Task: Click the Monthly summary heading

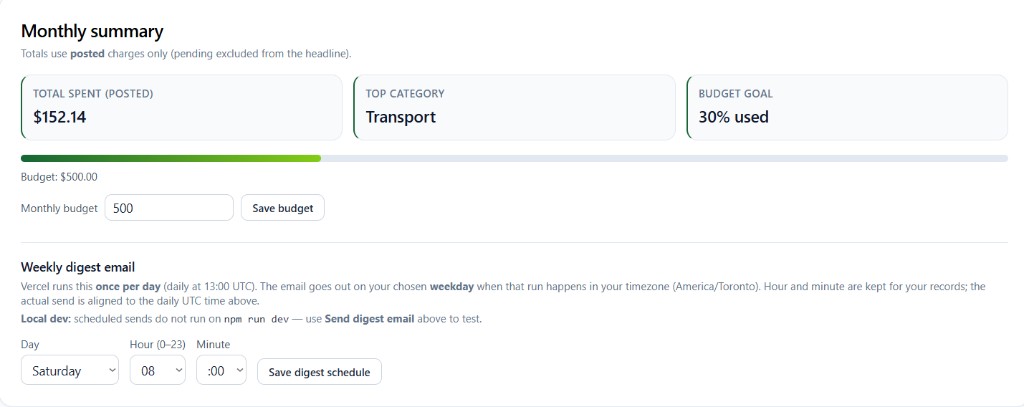Action: [92, 32]
